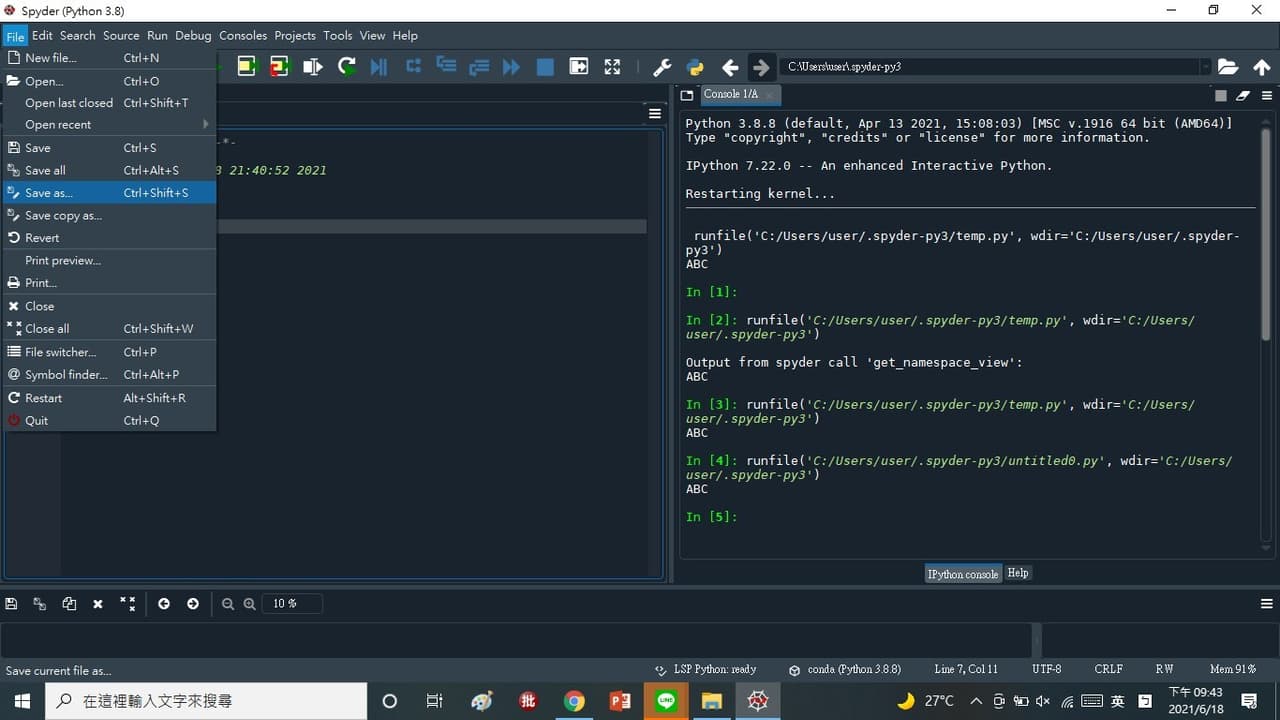
Task: Remove all variables with the eraser icon
Action: [x=1243, y=96]
